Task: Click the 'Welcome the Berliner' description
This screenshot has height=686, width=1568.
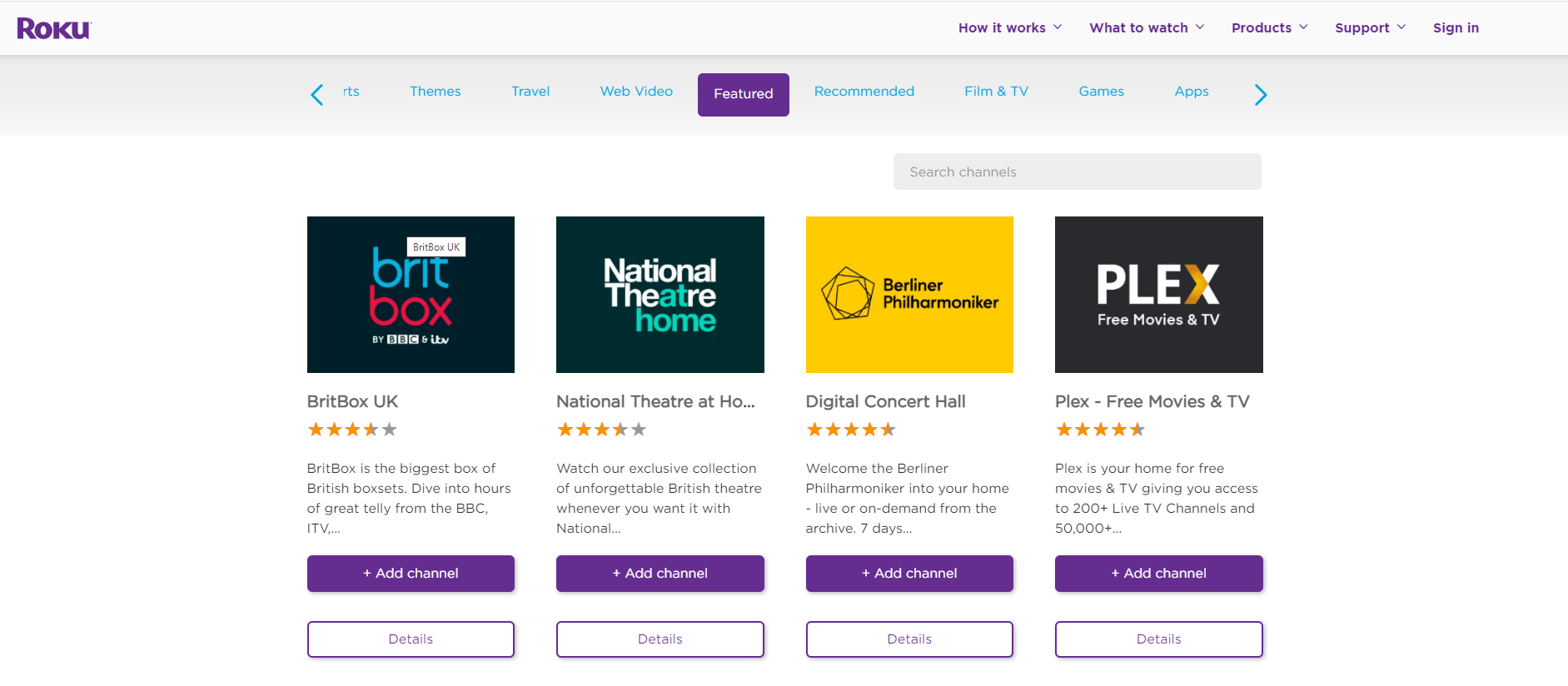Action: 908,498
